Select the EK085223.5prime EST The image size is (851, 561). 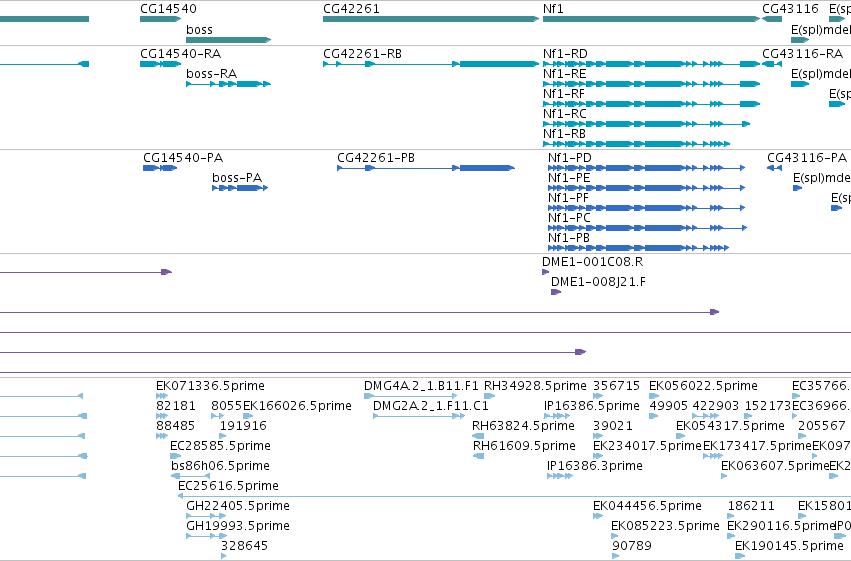[615, 537]
